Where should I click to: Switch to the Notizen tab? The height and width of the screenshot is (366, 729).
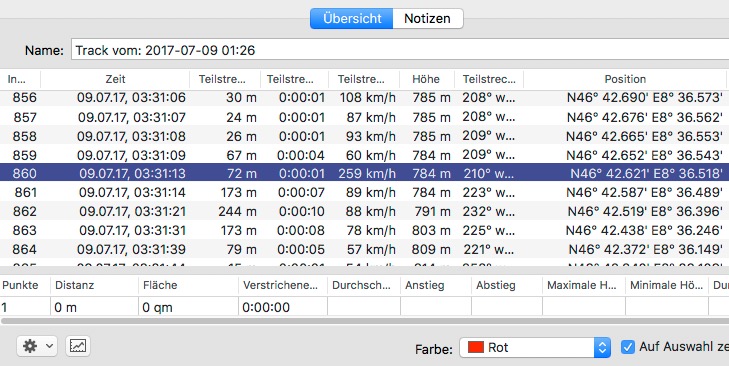tap(427, 19)
